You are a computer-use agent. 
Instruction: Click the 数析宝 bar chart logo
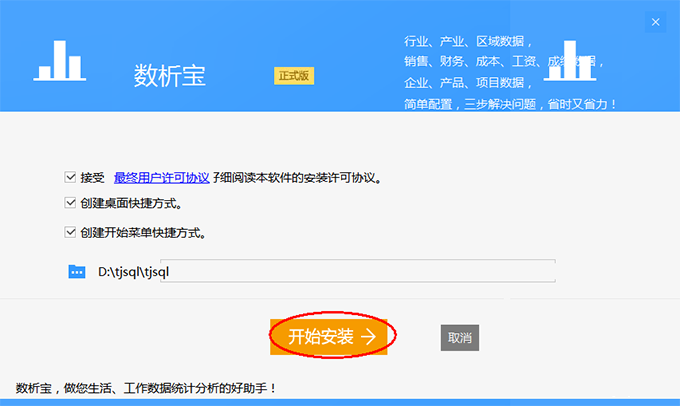tap(60, 61)
